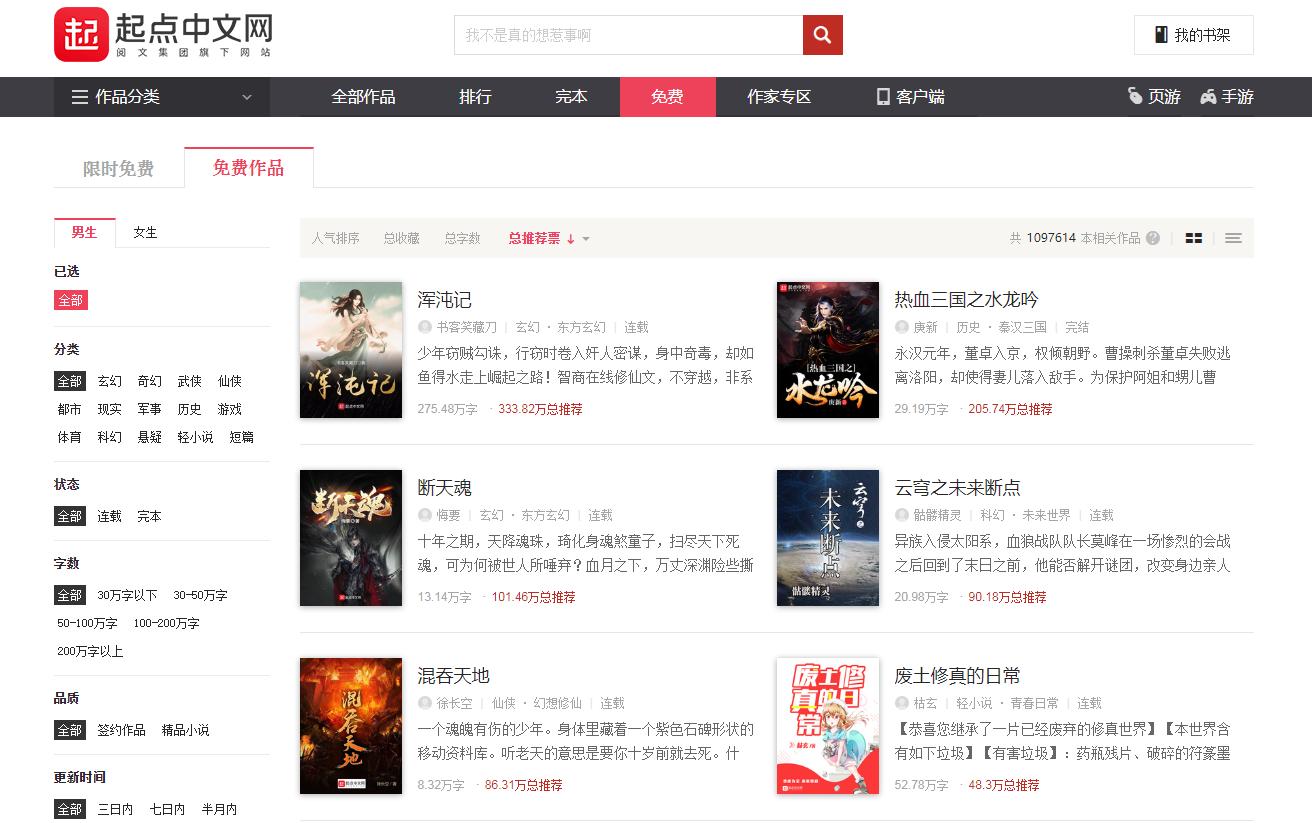Image resolution: width=1312 pixels, height=823 pixels.
Task: Filter category by 都市
Action: 70,409
